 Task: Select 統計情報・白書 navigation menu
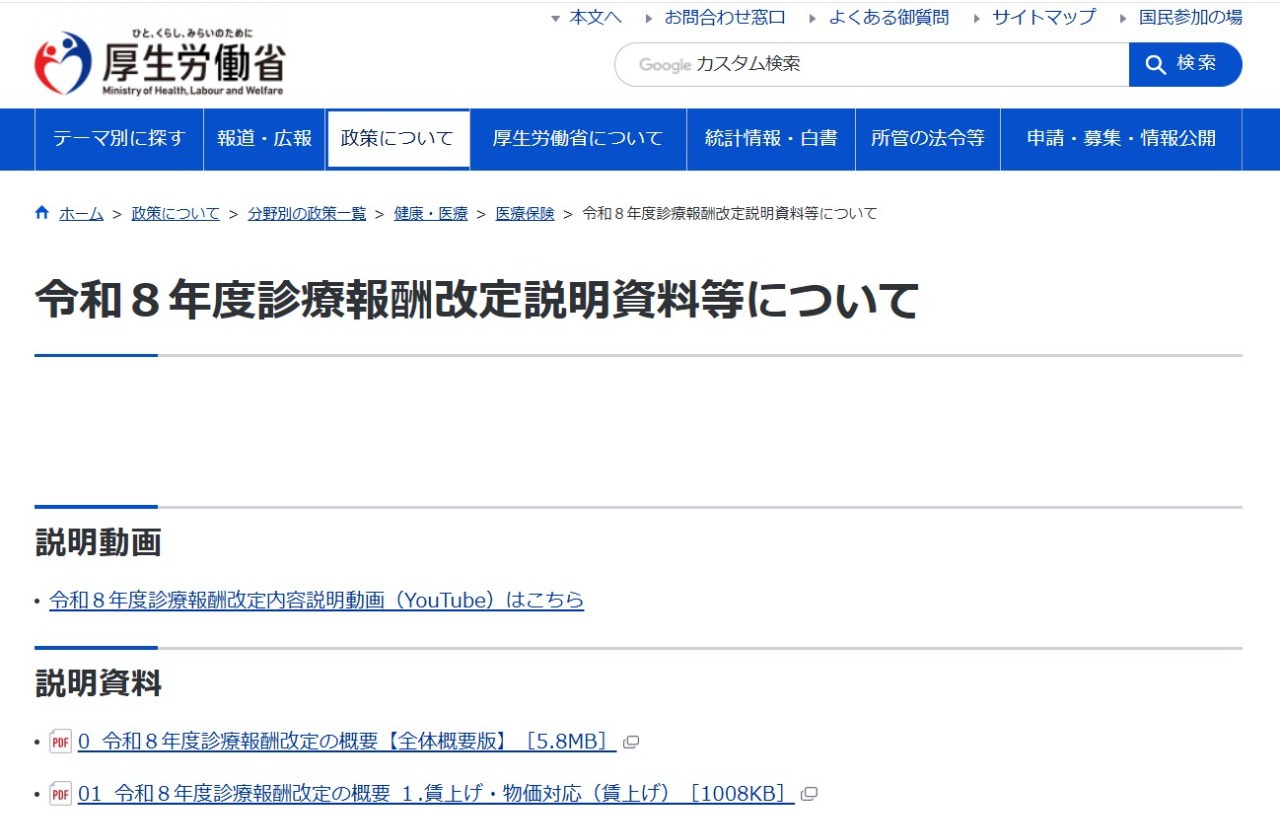(x=771, y=139)
